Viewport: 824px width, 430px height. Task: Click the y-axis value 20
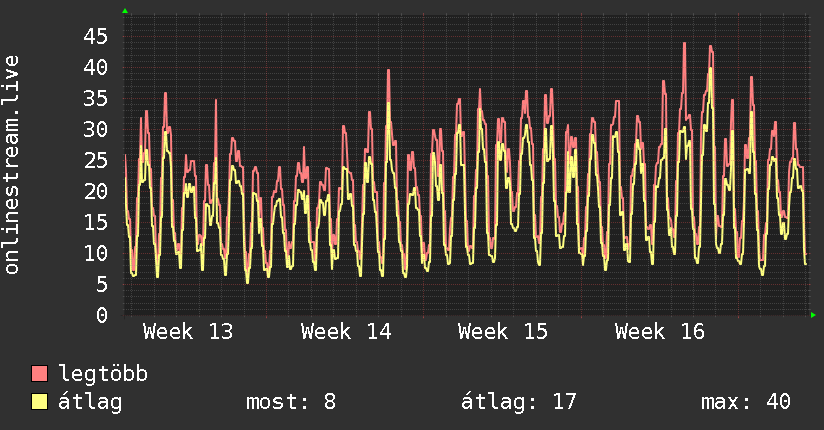(95, 191)
